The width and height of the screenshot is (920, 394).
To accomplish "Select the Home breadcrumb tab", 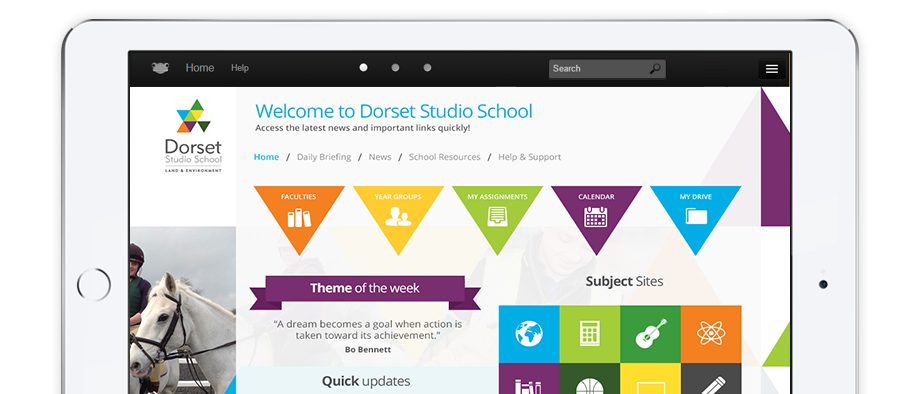I will coord(266,157).
